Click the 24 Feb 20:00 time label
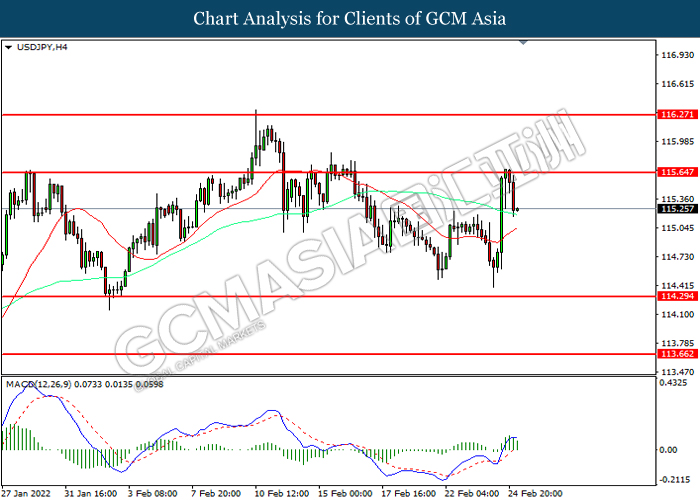Screen dimensions: 700x500 (x=535, y=493)
